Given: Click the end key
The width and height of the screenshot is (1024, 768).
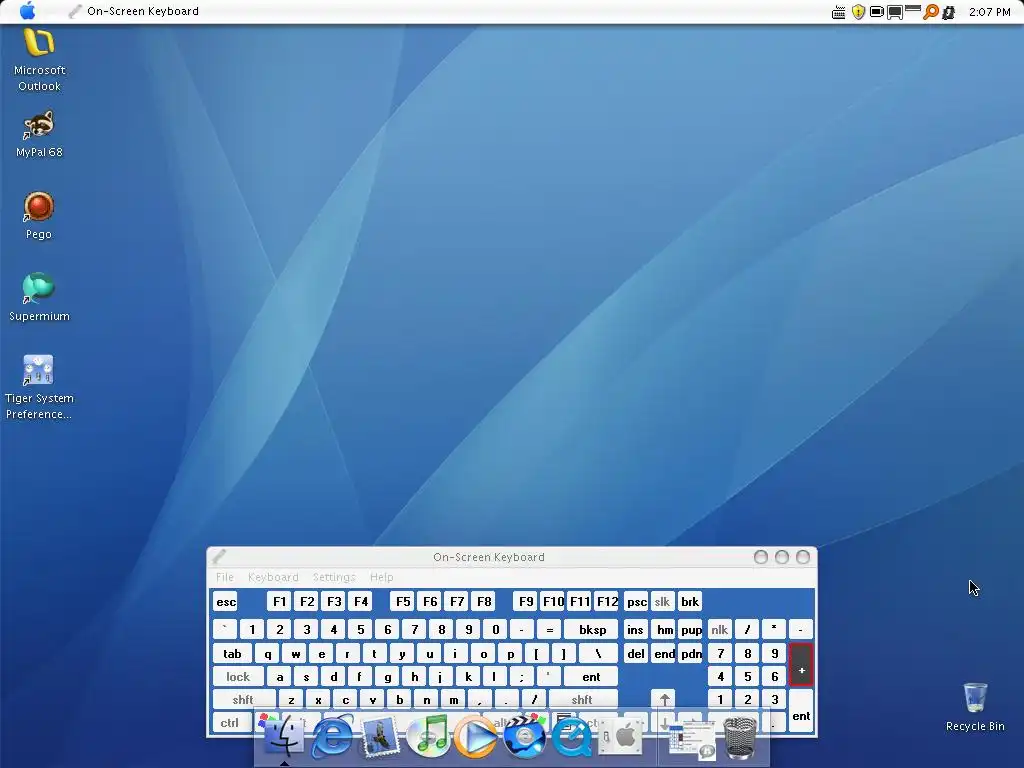Looking at the screenshot, I should [664, 653].
